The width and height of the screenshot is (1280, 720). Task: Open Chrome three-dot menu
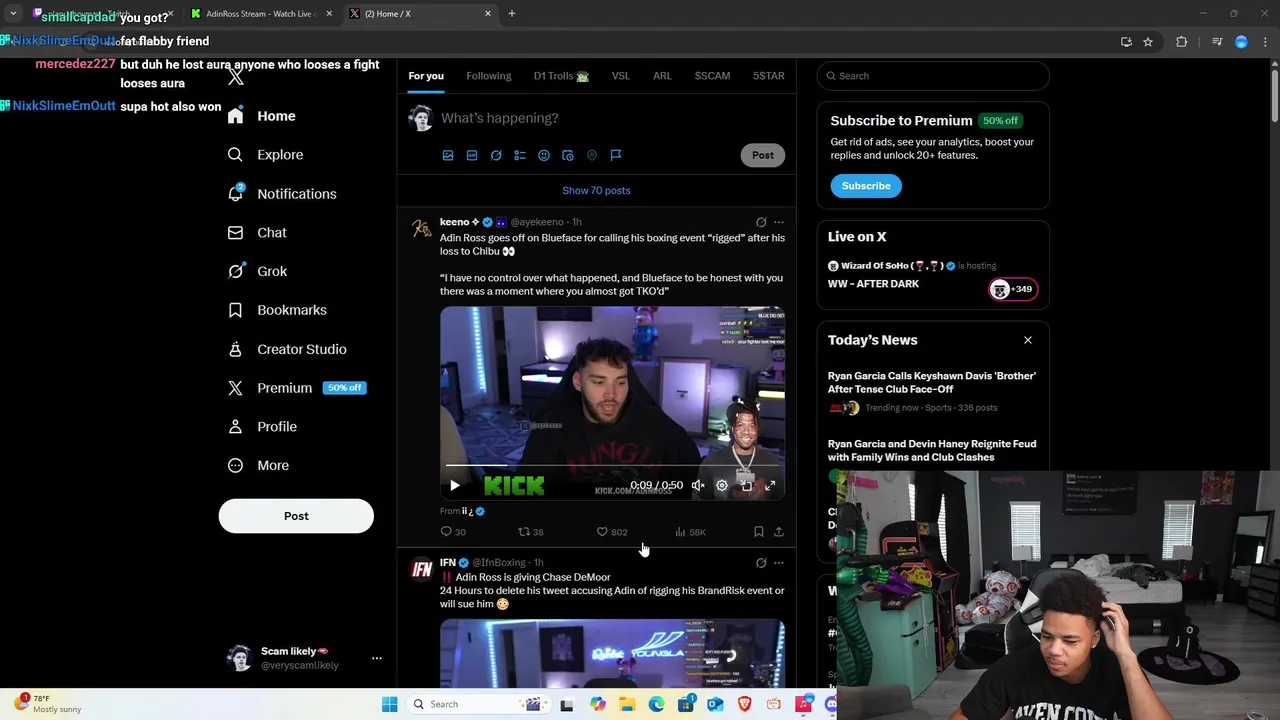coord(1265,42)
